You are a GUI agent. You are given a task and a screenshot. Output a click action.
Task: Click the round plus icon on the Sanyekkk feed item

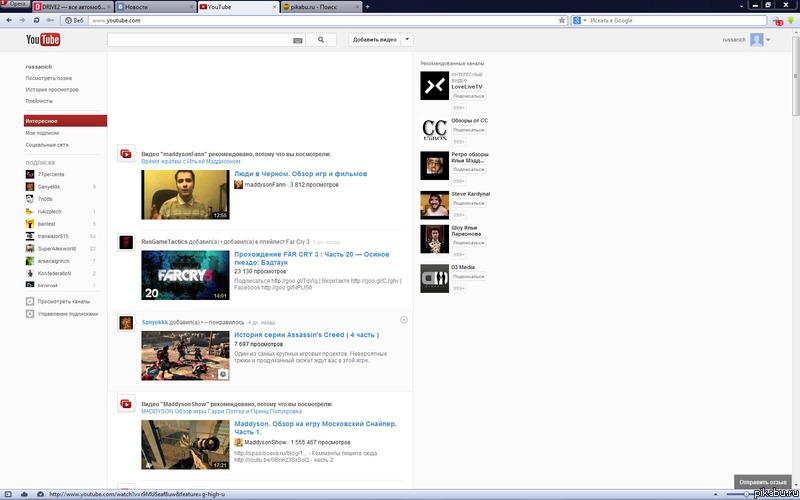[404, 320]
